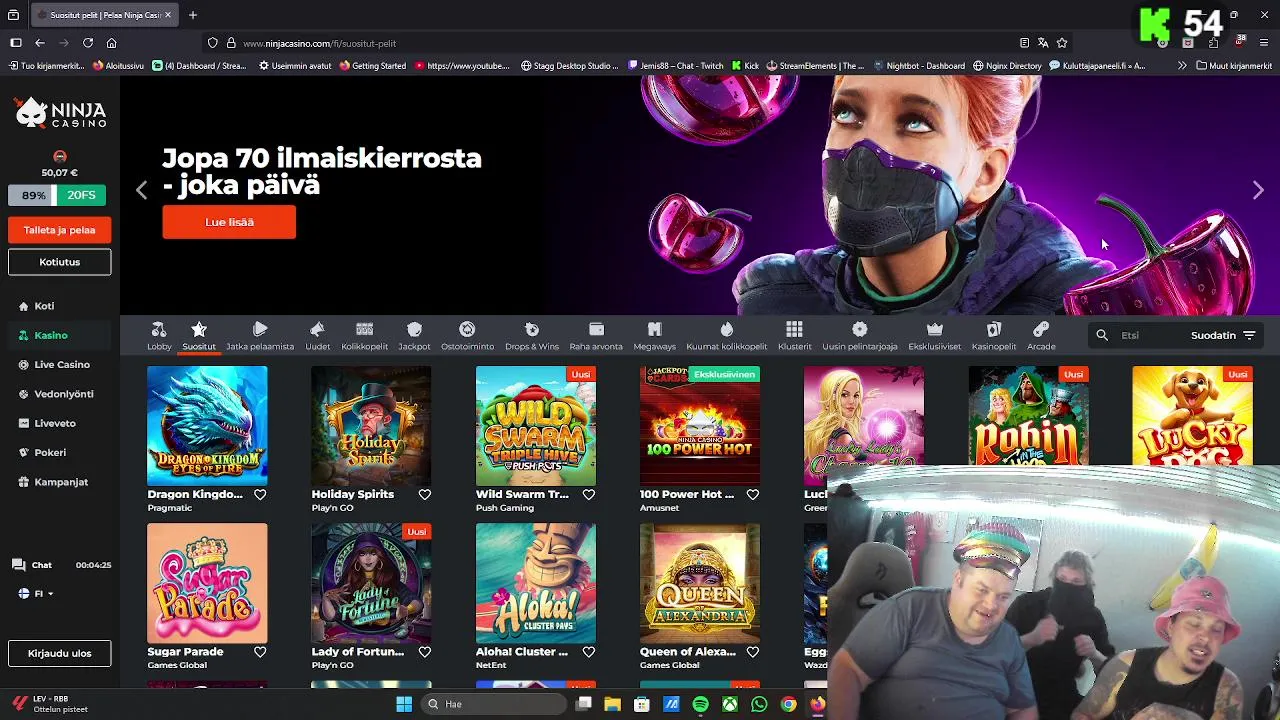The image size is (1280, 720).
Task: Favorite the Aloha! Cluster Pays game
Action: click(x=588, y=652)
